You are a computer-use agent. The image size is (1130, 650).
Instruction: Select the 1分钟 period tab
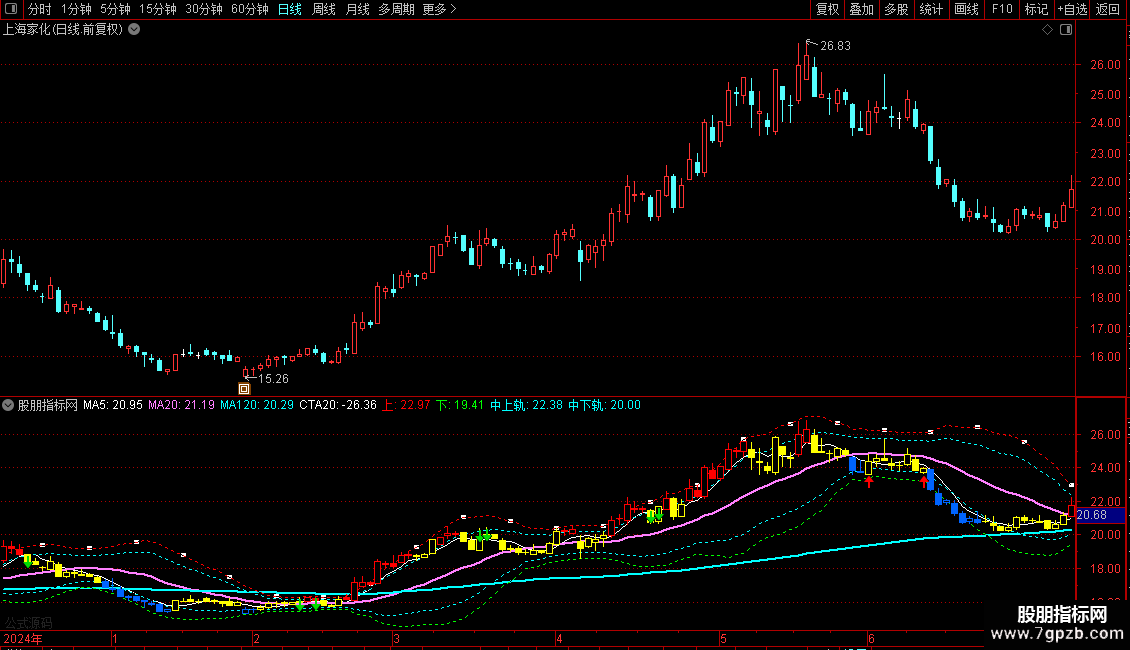pos(76,9)
